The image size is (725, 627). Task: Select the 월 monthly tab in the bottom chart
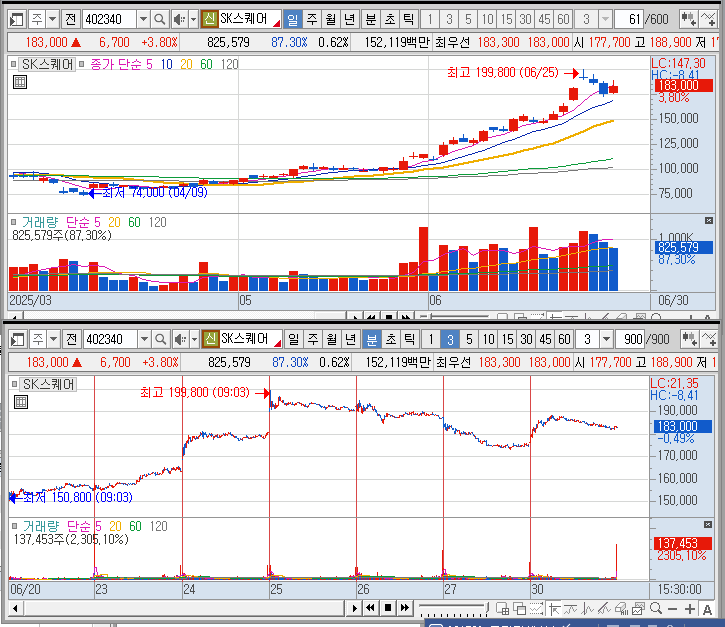click(332, 339)
